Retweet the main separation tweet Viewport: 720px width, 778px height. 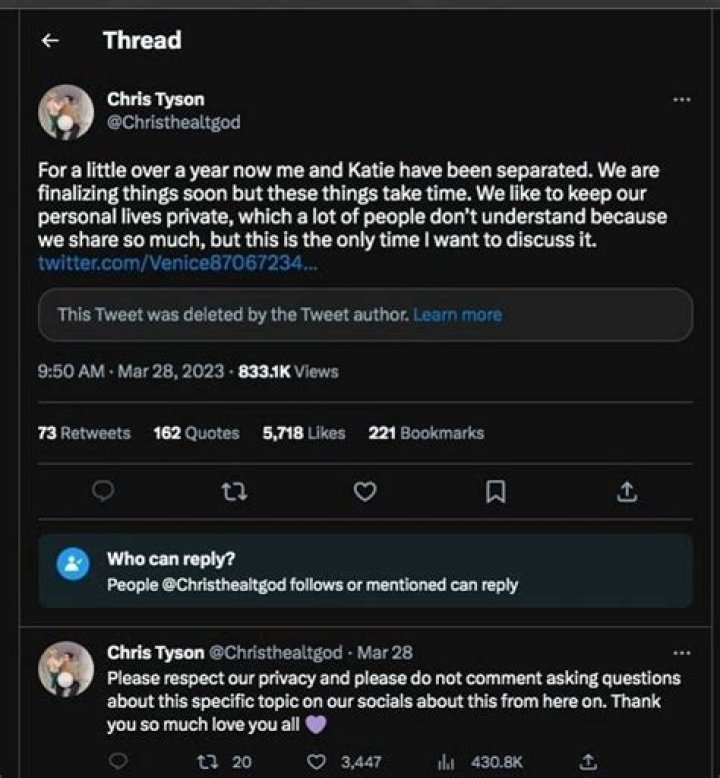pos(234,492)
